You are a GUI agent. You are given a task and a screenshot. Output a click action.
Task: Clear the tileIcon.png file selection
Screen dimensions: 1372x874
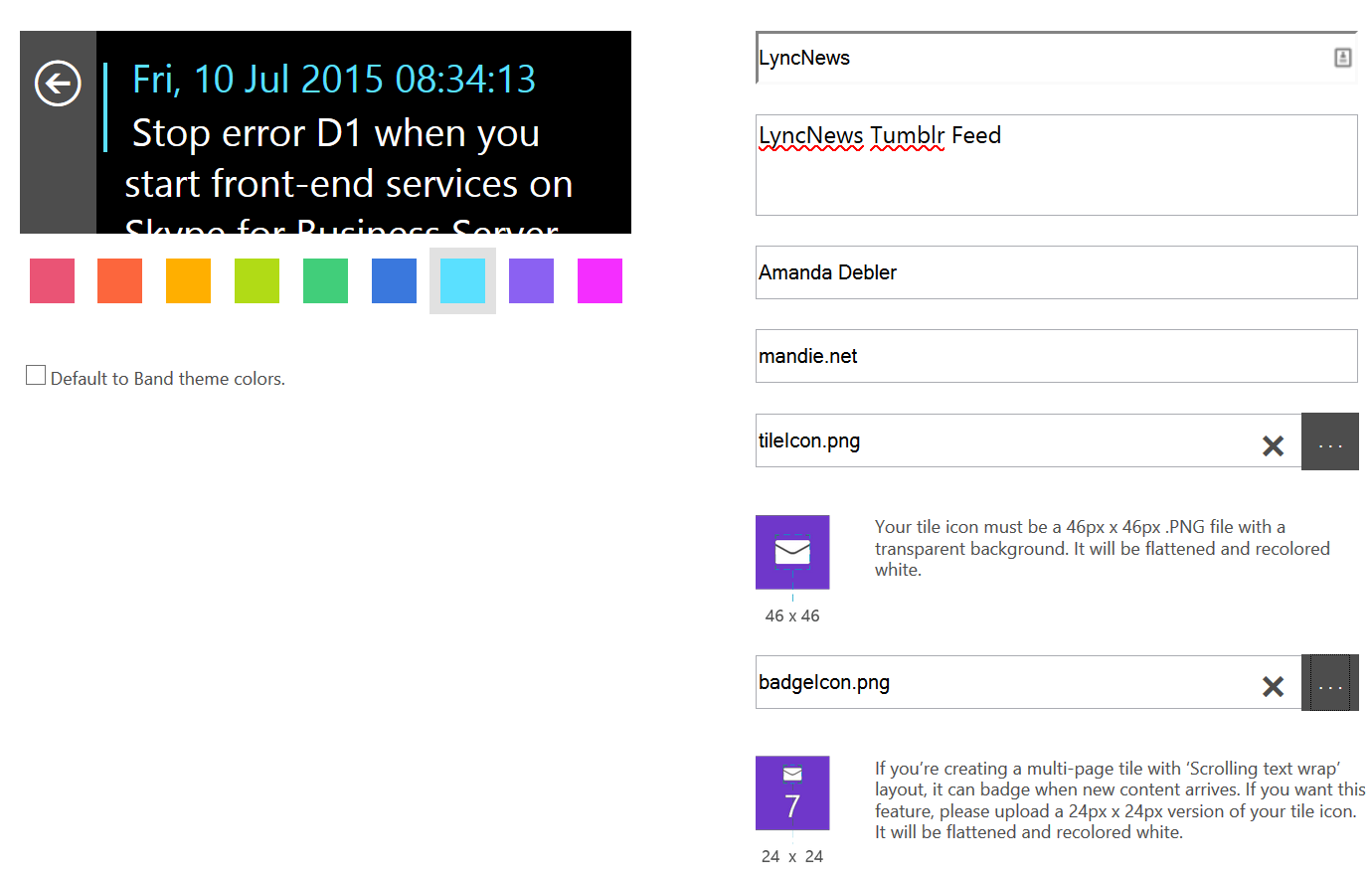point(1273,445)
